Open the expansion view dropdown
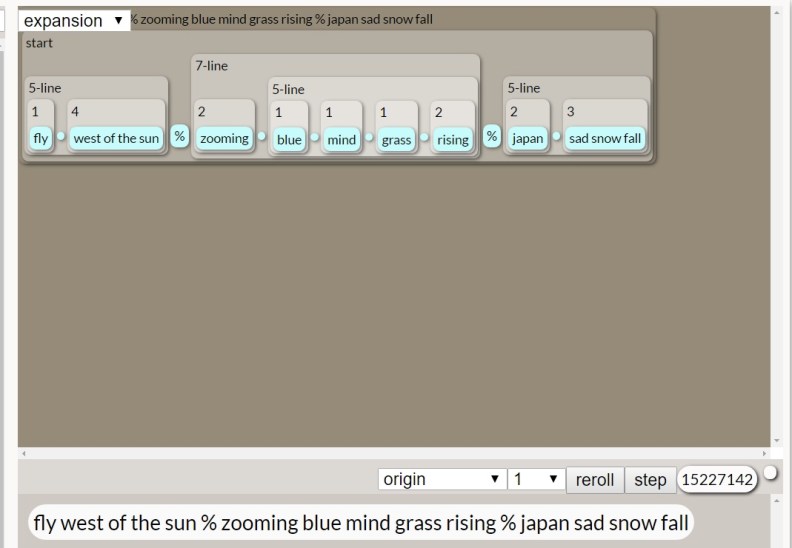The image size is (792, 548). coord(74,20)
